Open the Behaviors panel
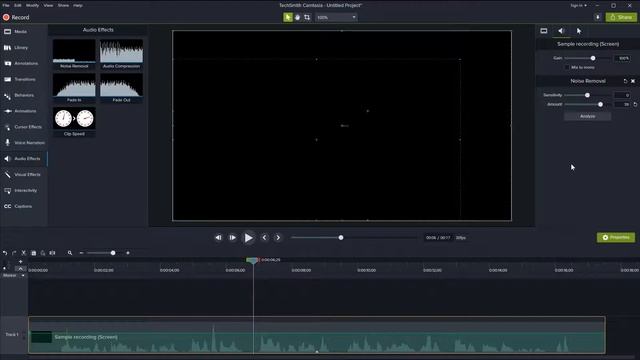 (x=24, y=95)
